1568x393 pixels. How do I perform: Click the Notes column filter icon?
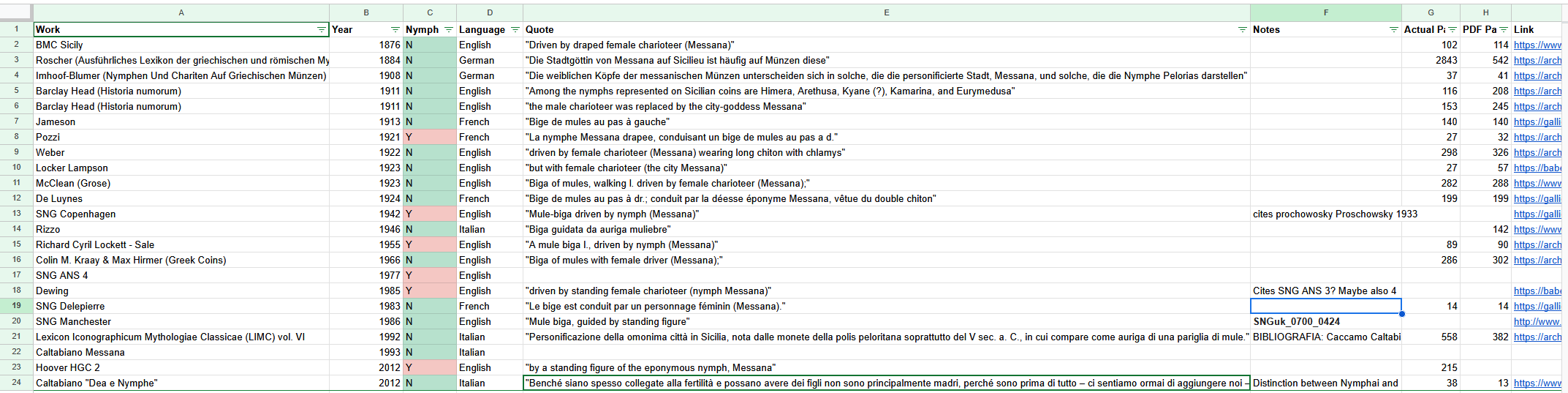pyautogui.click(x=1393, y=30)
